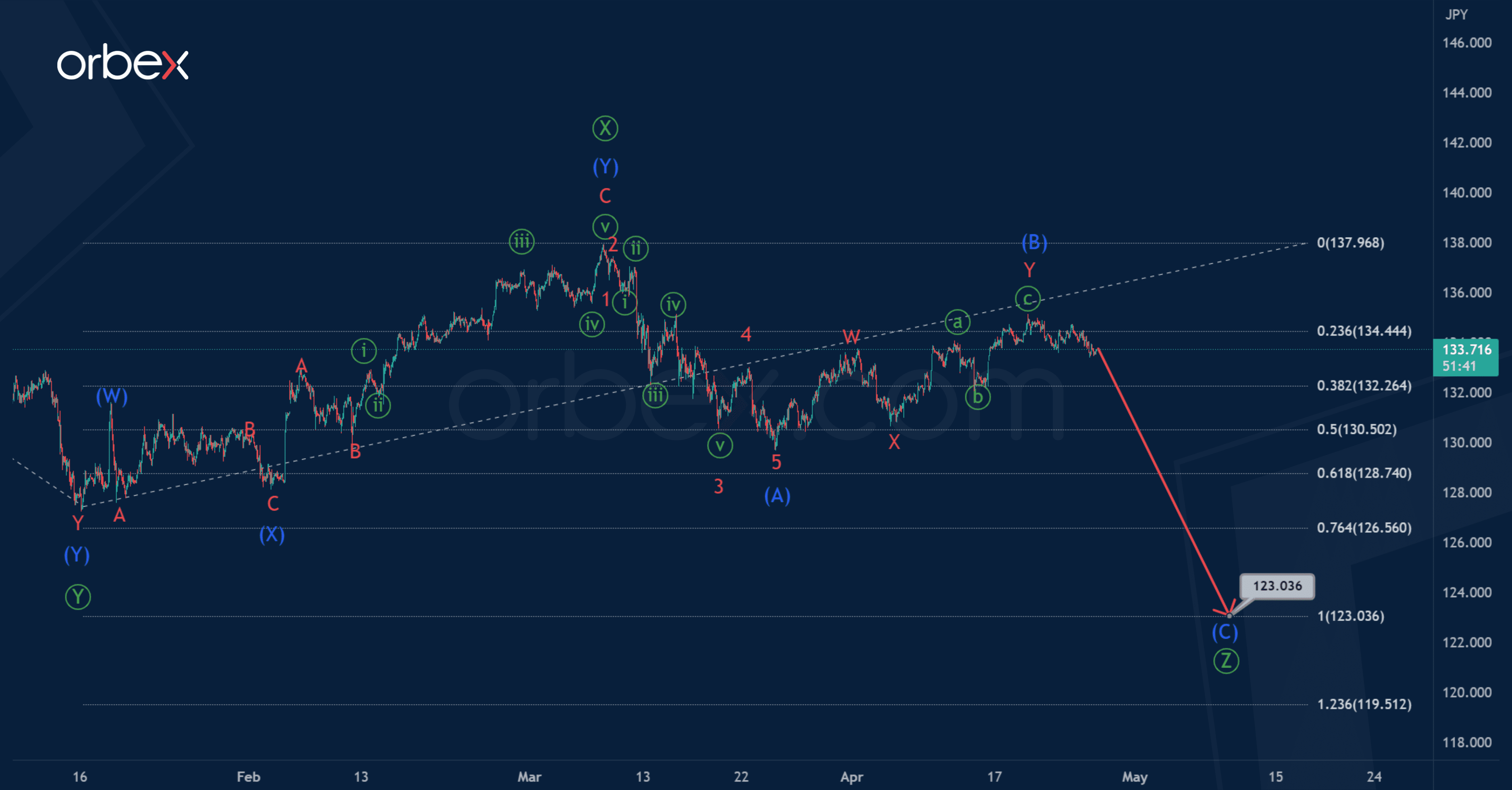Viewport: 1512px width, 790px height.
Task: Select the 1.236(119.512) Fibonacci level label
Action: point(1364,705)
